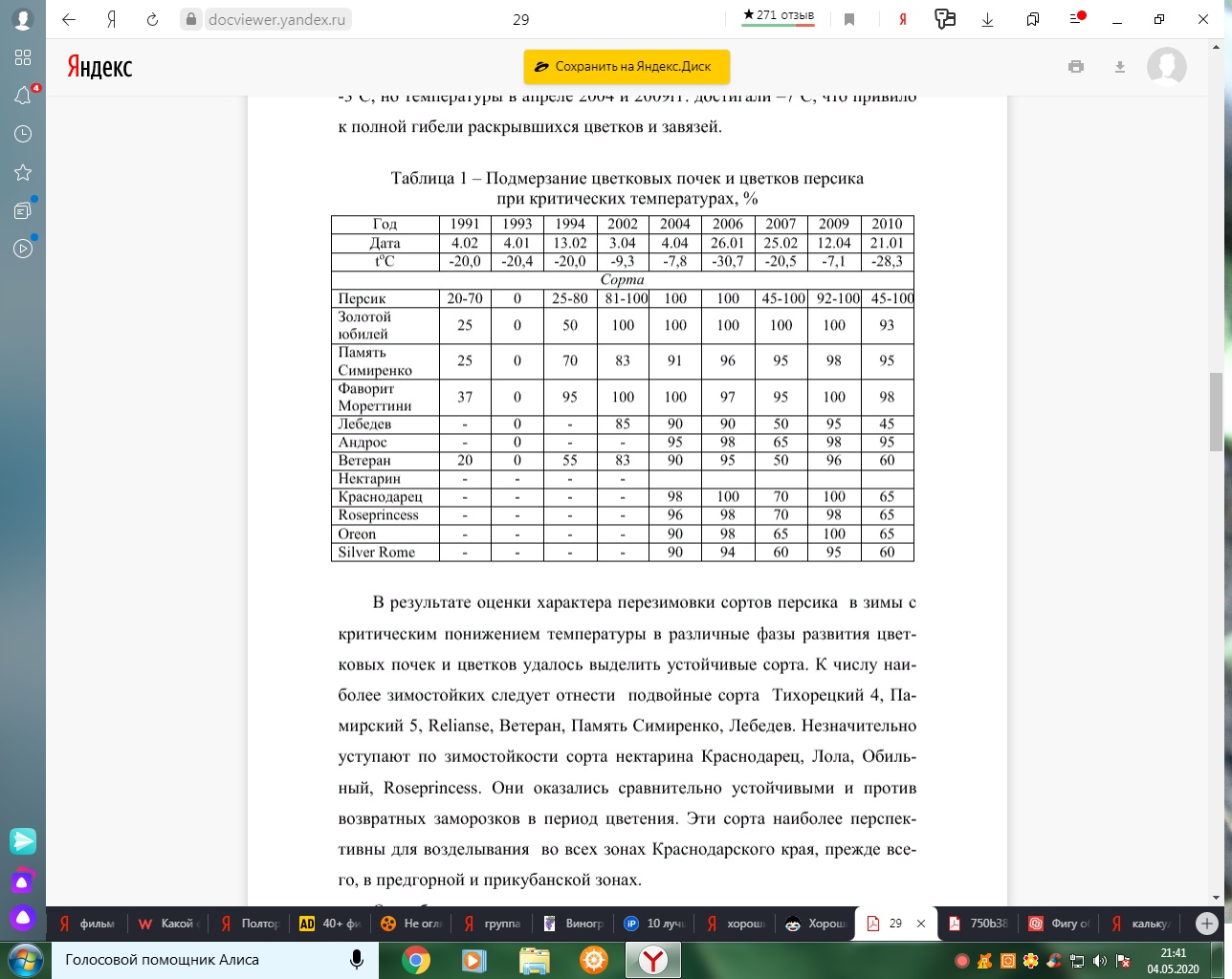Switch to the Виногр tab
1232x979 pixels.
click(x=574, y=924)
